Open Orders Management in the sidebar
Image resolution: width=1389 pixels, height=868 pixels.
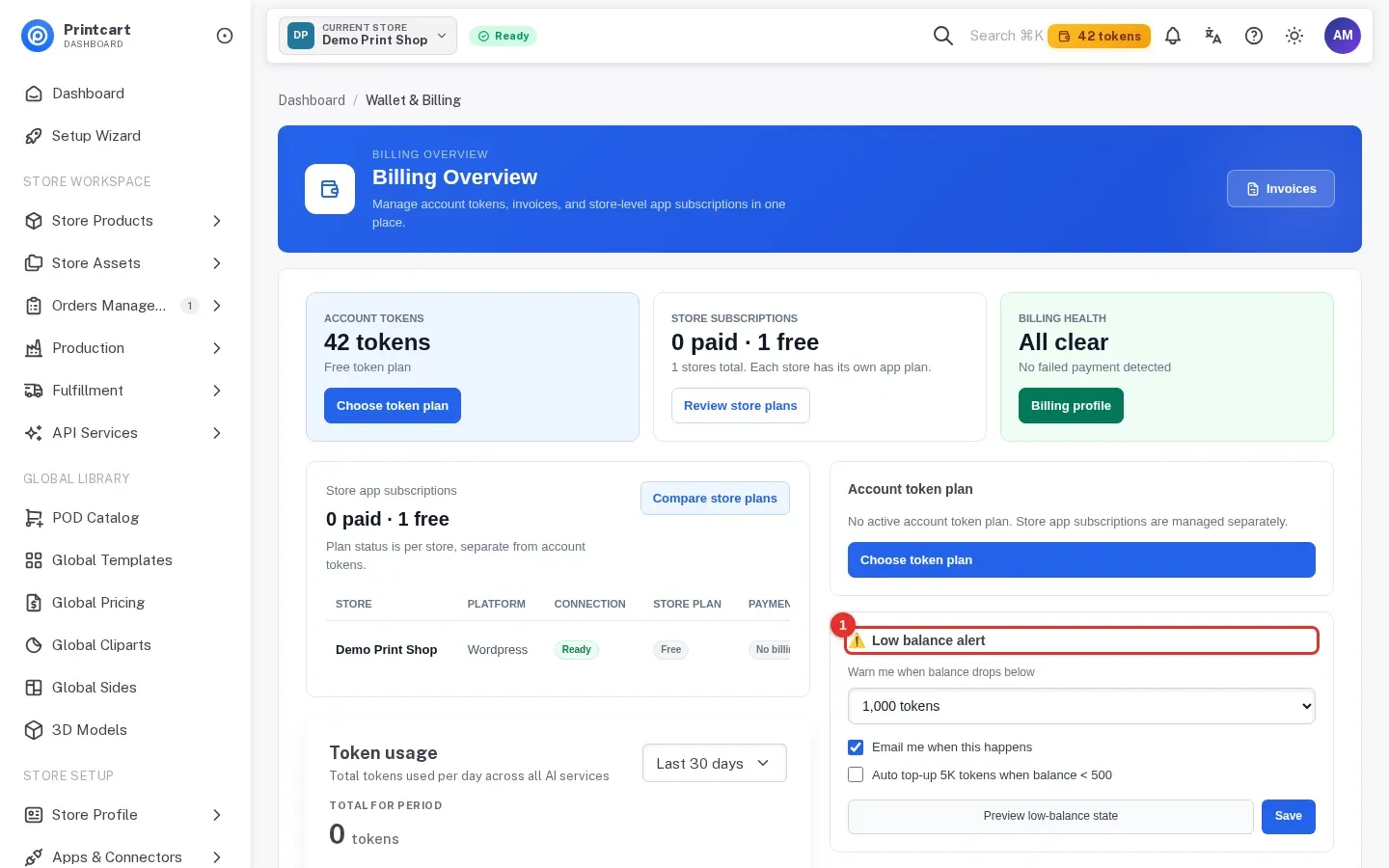[125, 306]
